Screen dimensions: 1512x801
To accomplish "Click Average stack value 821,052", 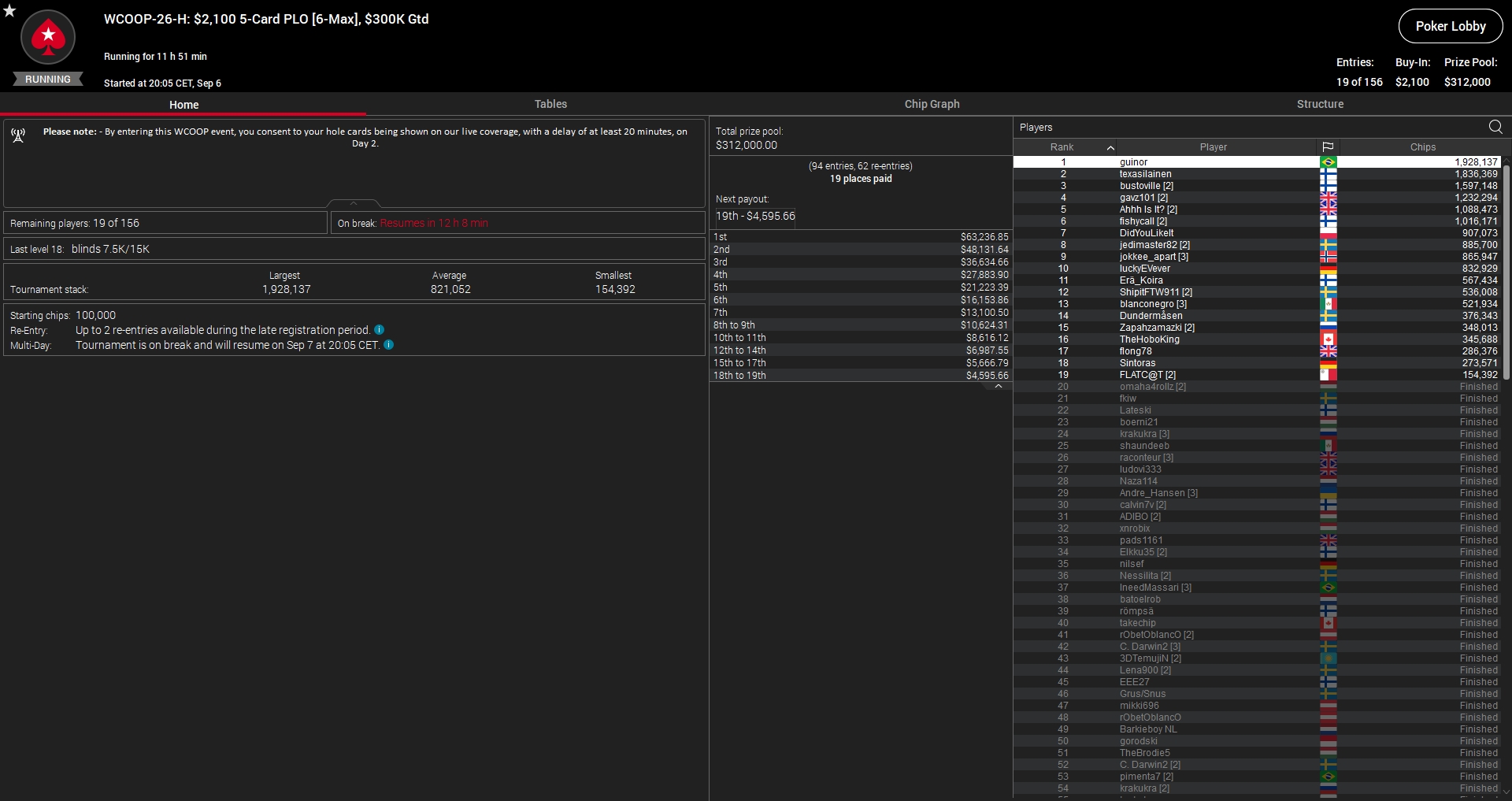I will 450,290.
